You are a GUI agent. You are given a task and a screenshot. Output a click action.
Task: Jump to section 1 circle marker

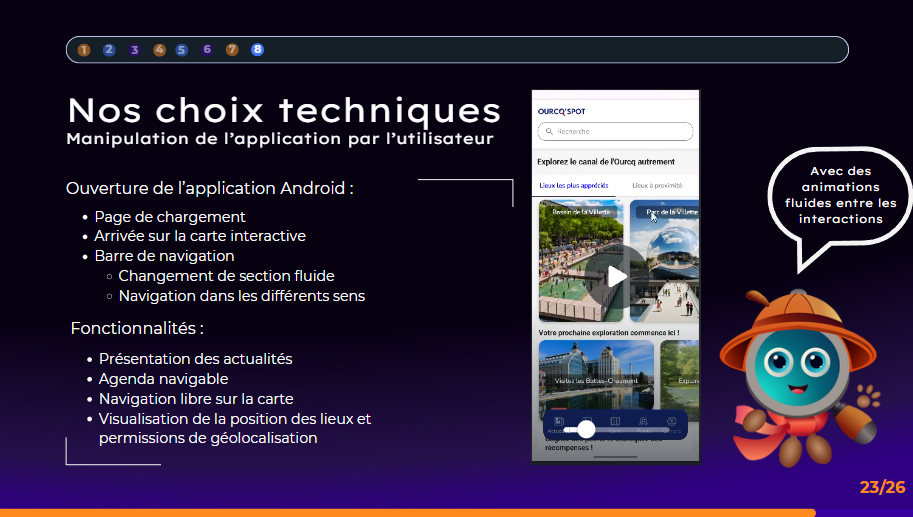click(84, 50)
